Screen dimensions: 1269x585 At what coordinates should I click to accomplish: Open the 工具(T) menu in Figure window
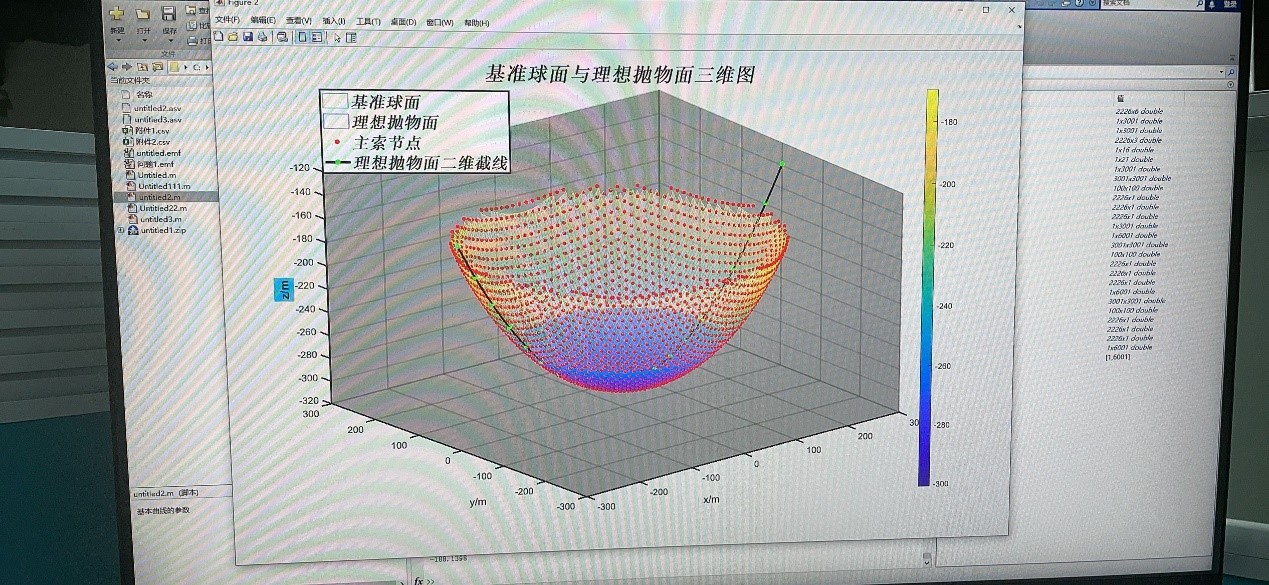click(x=368, y=21)
